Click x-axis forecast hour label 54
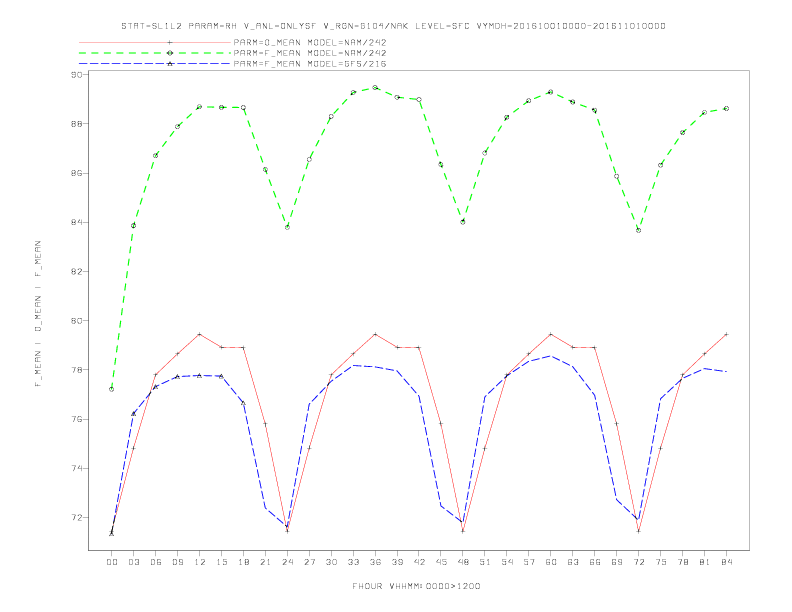The image size is (792, 612). coord(507,562)
